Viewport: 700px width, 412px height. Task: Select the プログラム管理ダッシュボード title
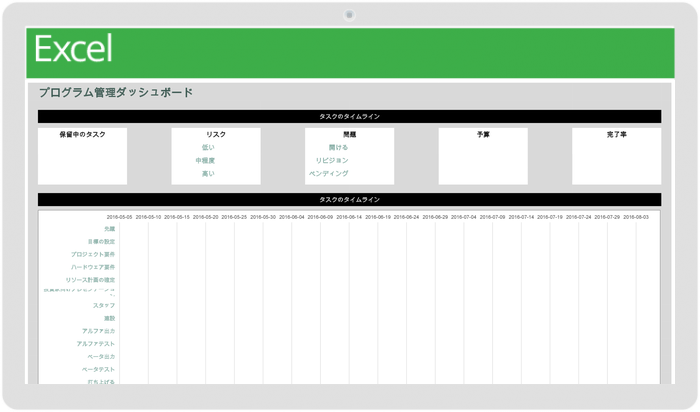click(116, 92)
